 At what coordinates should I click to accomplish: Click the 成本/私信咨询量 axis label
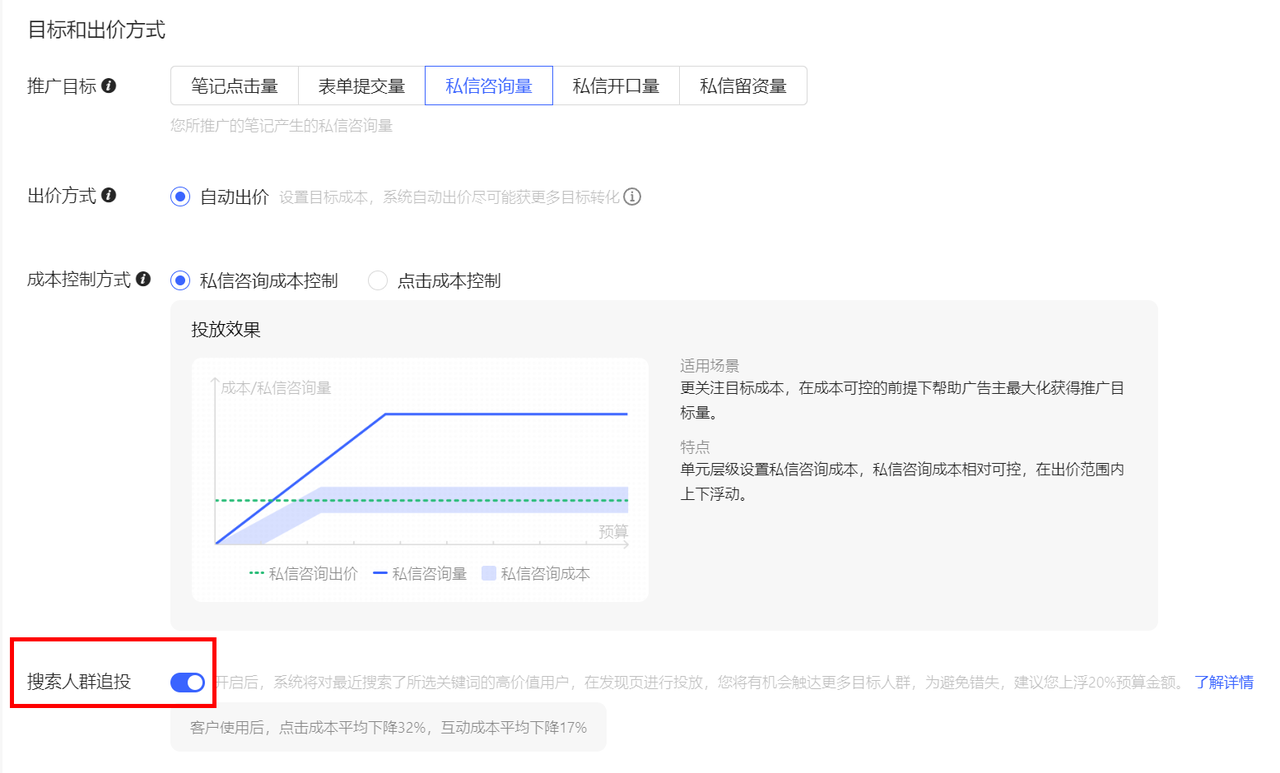(276, 387)
